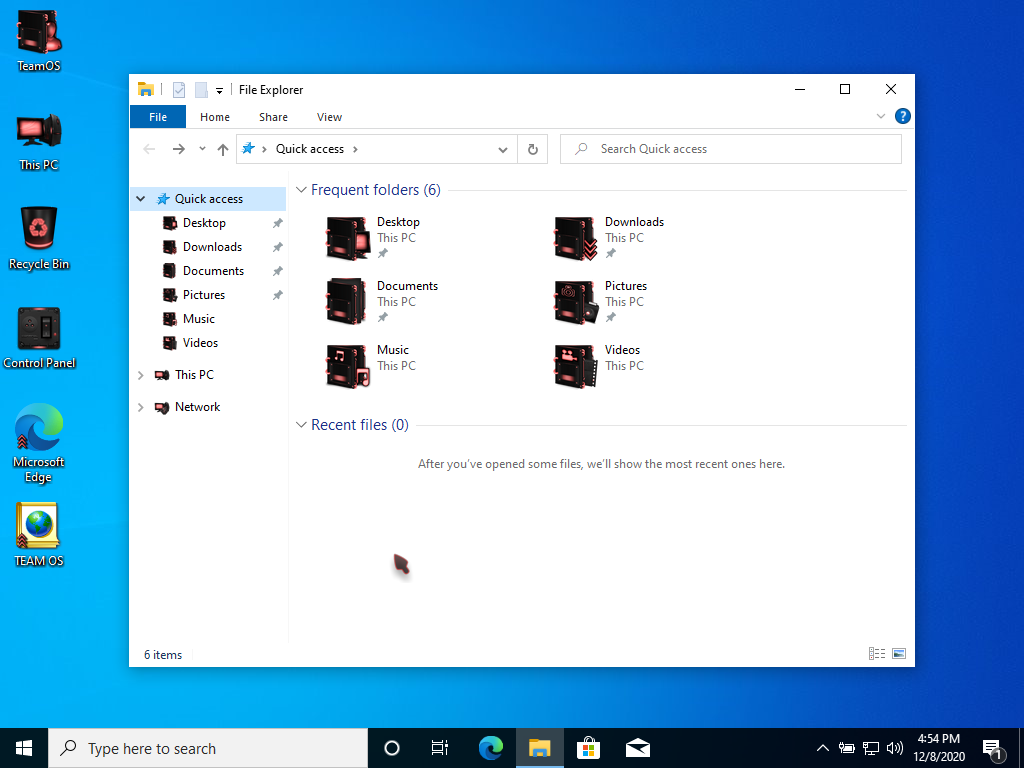Screen dimensions: 1024x768
Task: Select the Recycle Bin desktop icon
Action: point(39,238)
